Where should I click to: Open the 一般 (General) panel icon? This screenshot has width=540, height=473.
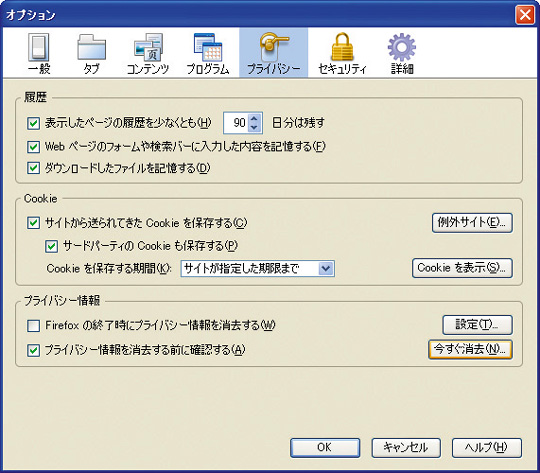coord(39,48)
